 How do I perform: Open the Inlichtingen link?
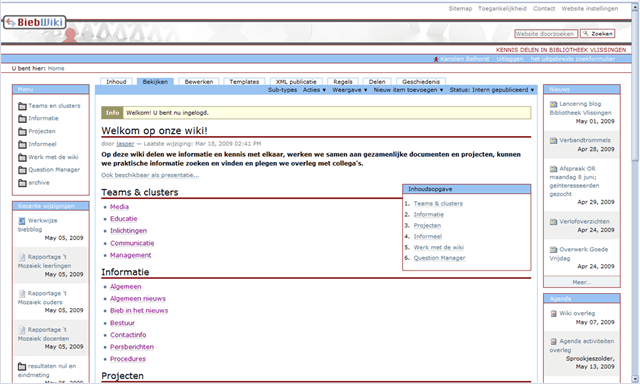[128, 231]
